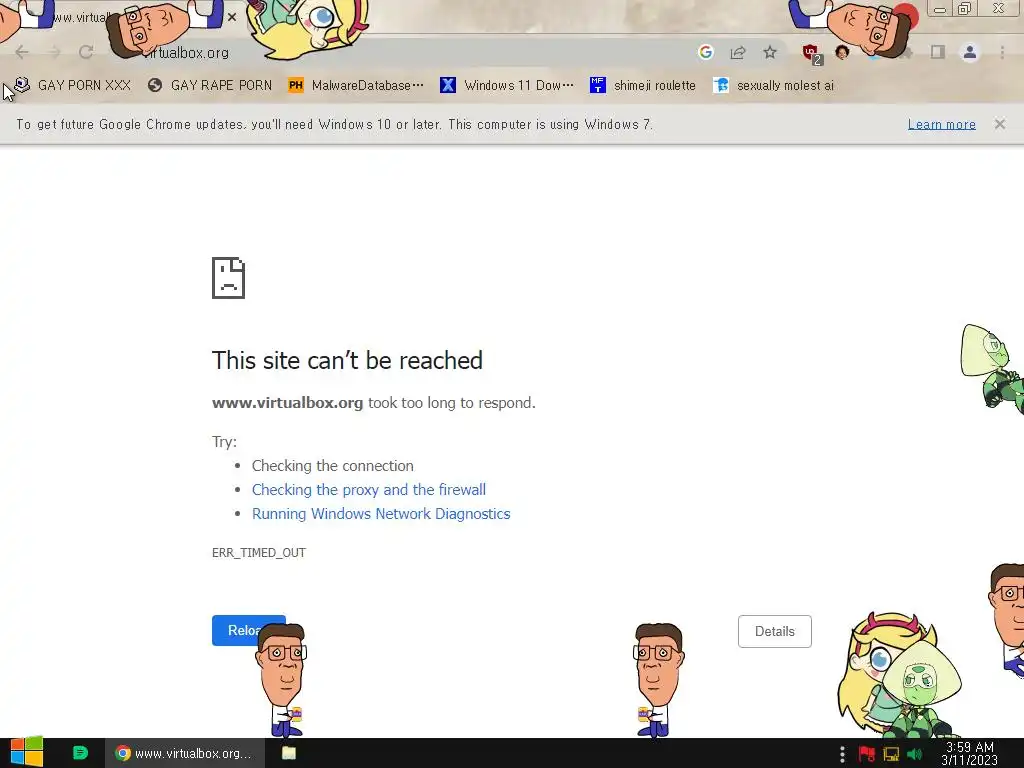The height and width of the screenshot is (768, 1024).
Task: Open the green chat app taskbar icon
Action: click(80, 753)
